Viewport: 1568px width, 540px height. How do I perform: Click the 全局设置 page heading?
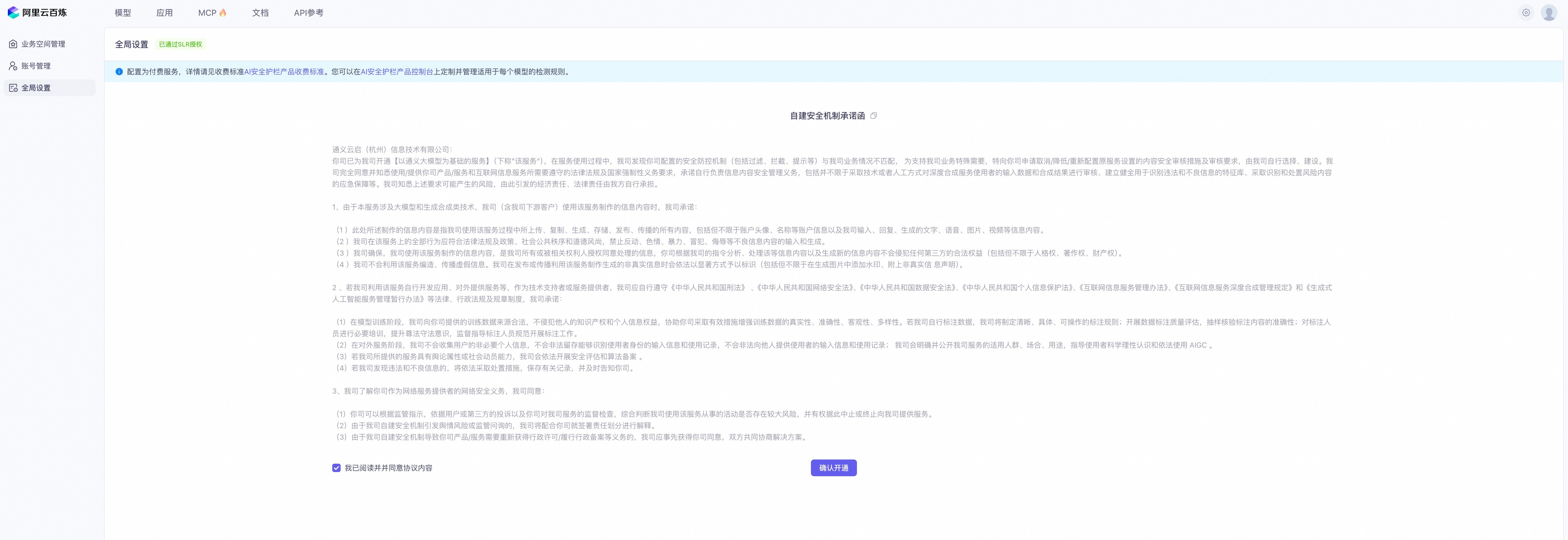coord(131,44)
